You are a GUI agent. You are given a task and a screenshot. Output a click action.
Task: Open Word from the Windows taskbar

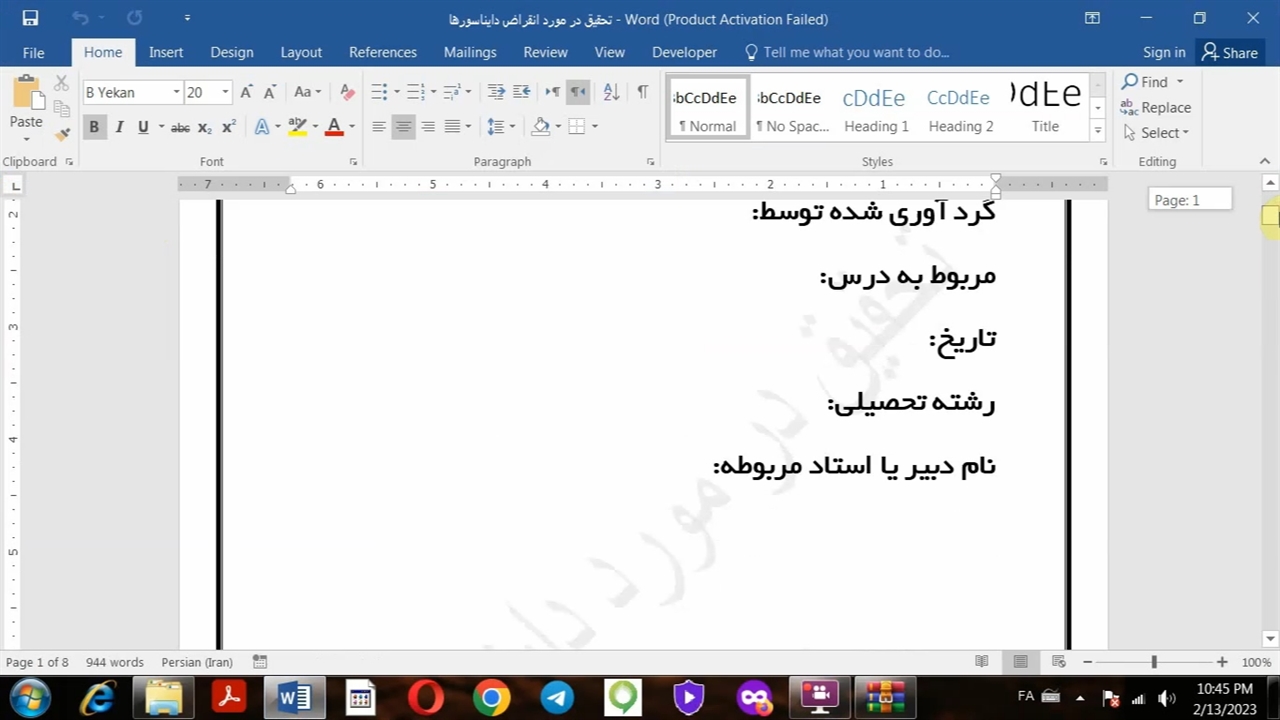point(294,697)
